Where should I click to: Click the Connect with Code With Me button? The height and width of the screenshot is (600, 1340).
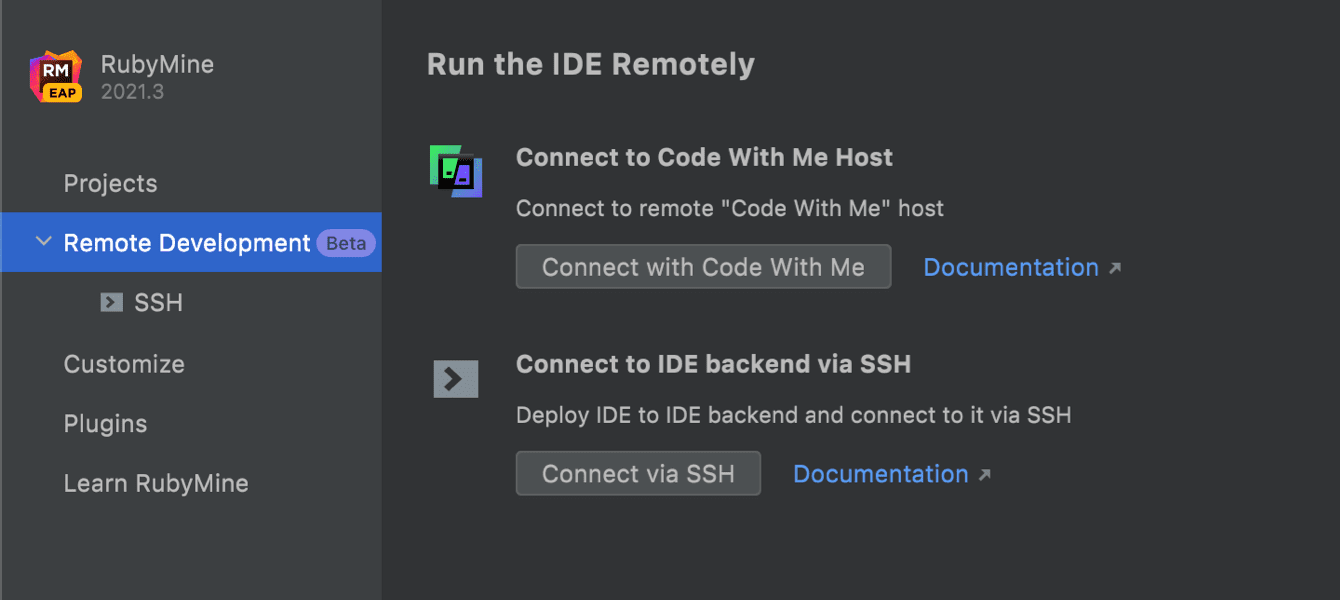coord(703,267)
